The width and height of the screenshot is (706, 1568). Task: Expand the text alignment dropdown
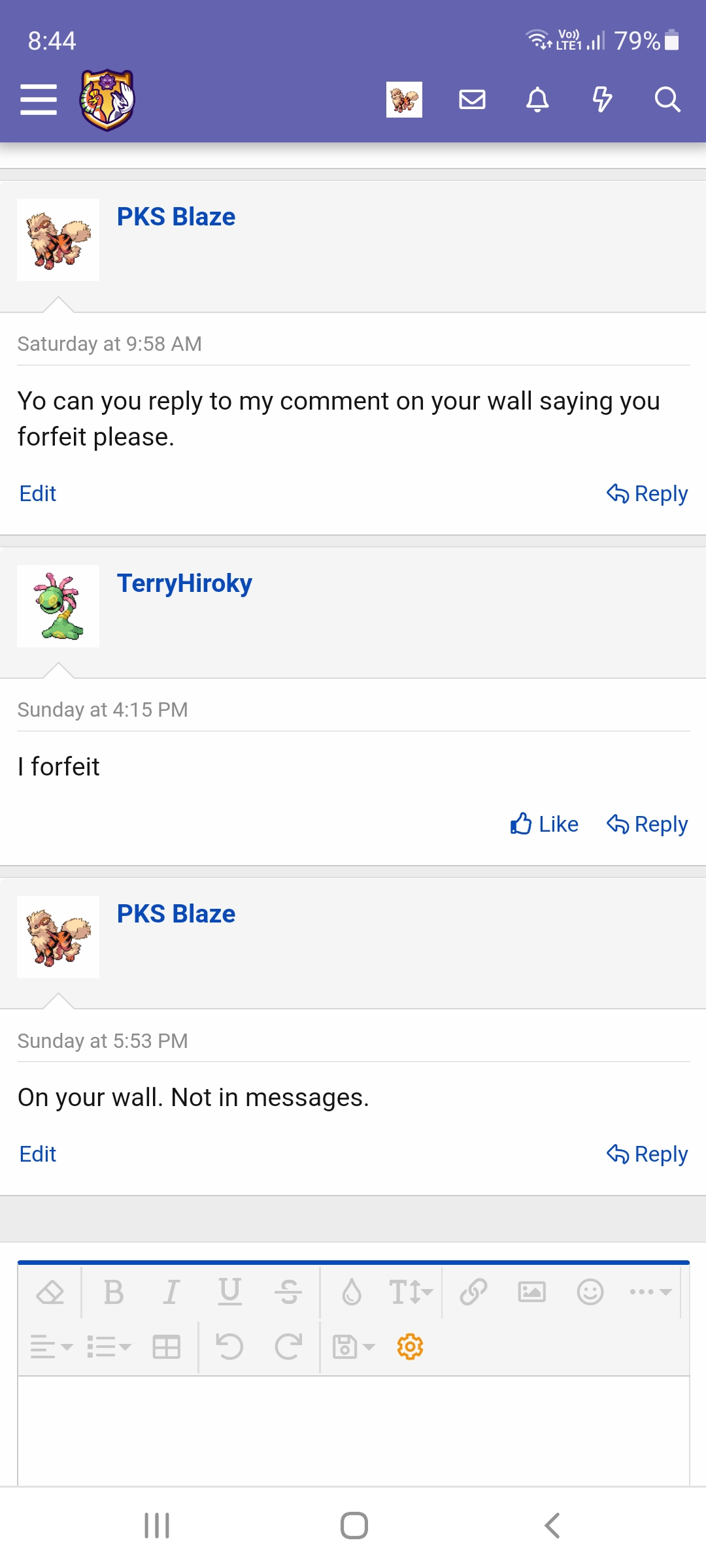point(51,1347)
